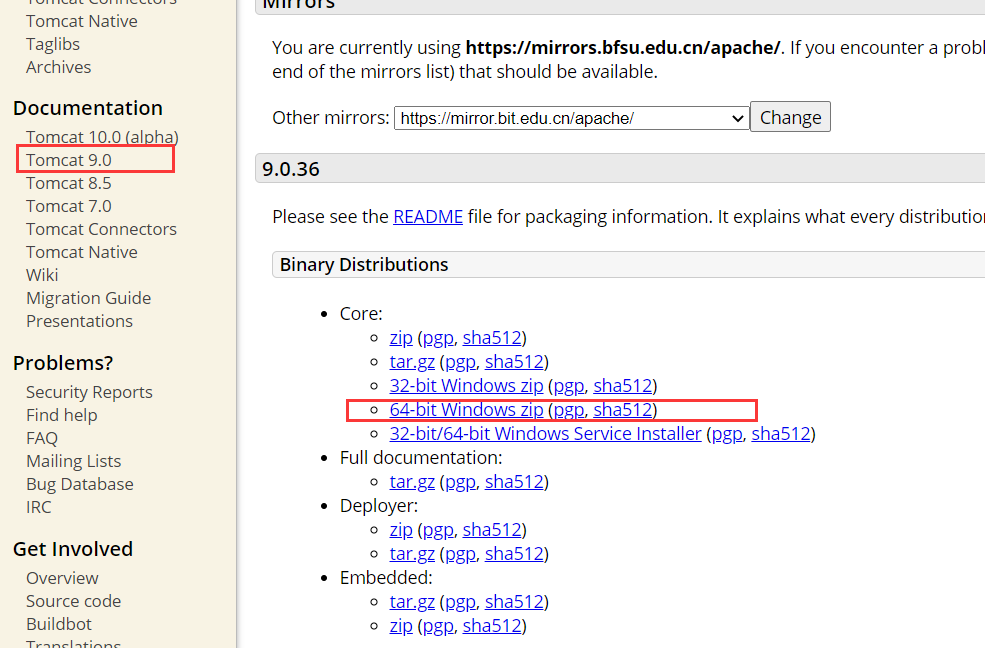This screenshot has width=985, height=648.
Task: Open Archives in the sidebar
Action: (58, 67)
